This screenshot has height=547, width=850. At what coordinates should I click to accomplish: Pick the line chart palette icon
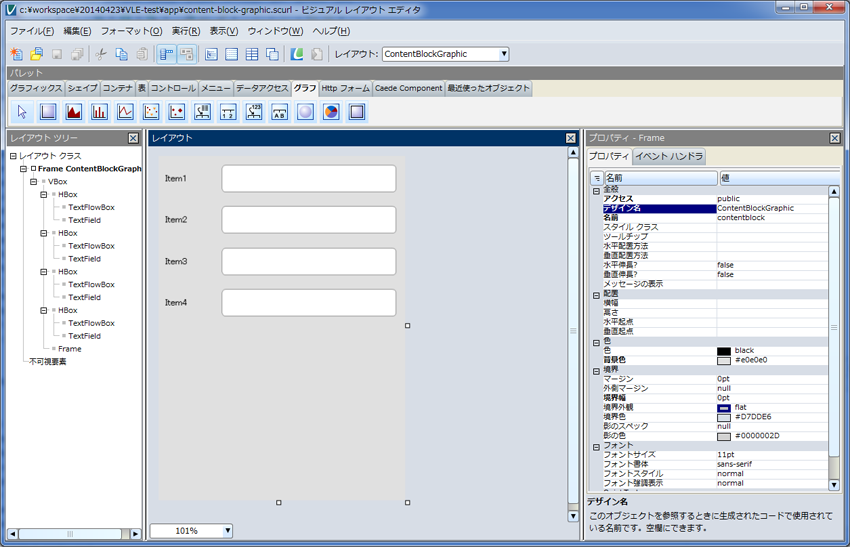(125, 112)
